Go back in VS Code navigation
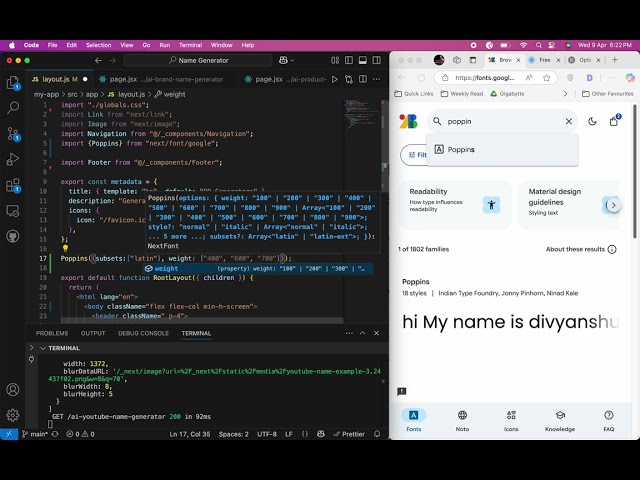Viewport: 640px width, 480px height. pos(98,60)
